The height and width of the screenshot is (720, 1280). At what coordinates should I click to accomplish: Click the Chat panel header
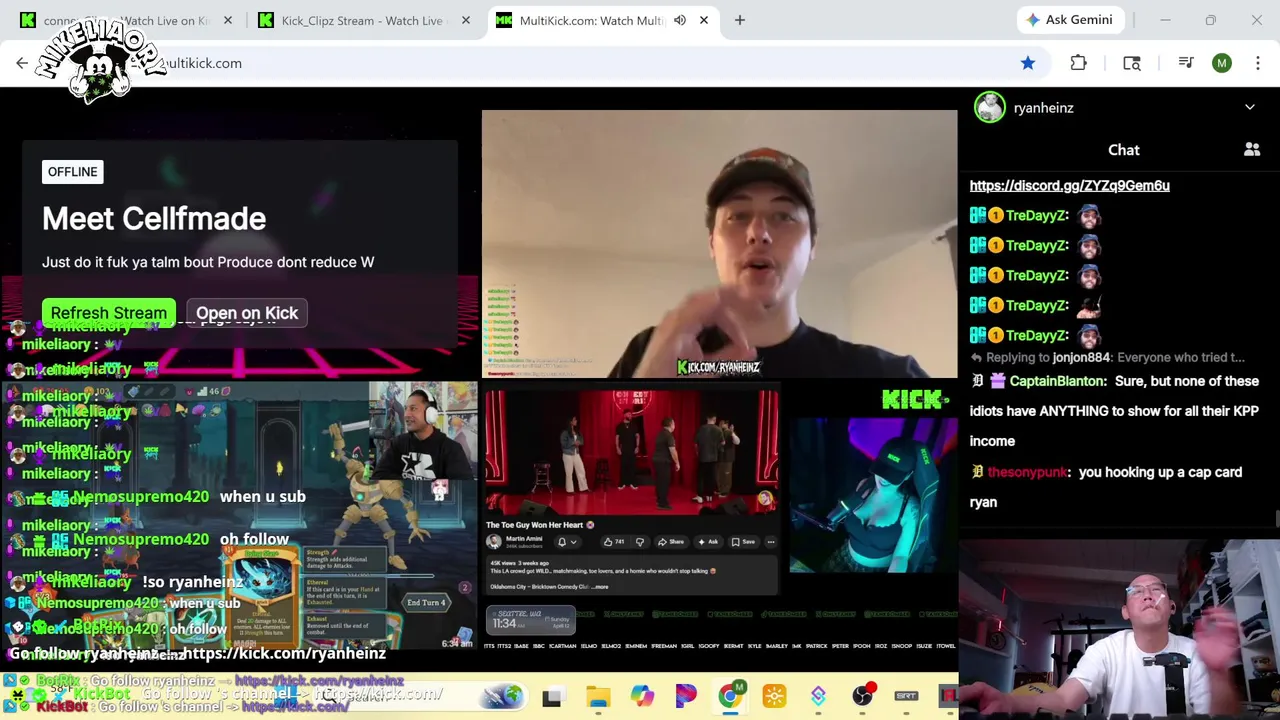click(1124, 150)
